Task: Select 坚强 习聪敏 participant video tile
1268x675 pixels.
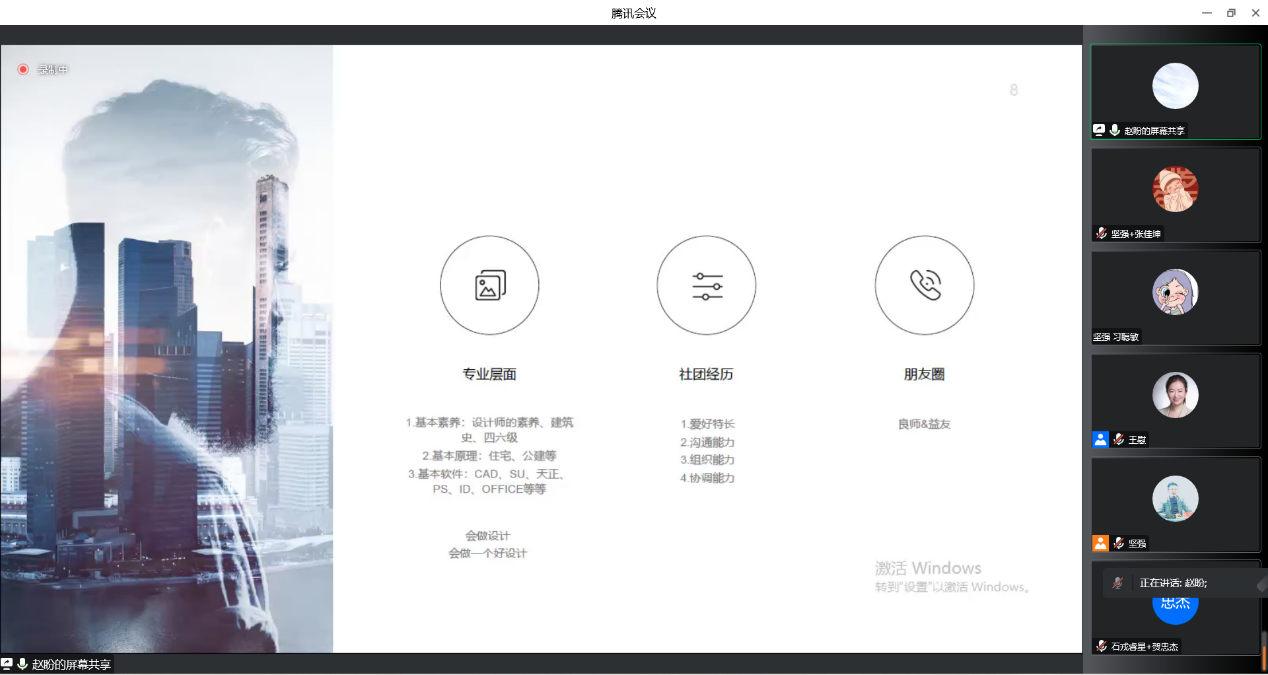Action: coord(1175,297)
